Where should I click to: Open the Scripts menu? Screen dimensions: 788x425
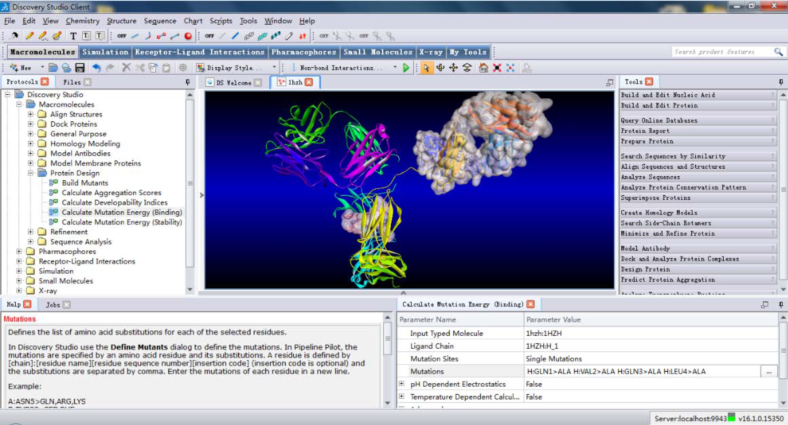pos(221,21)
